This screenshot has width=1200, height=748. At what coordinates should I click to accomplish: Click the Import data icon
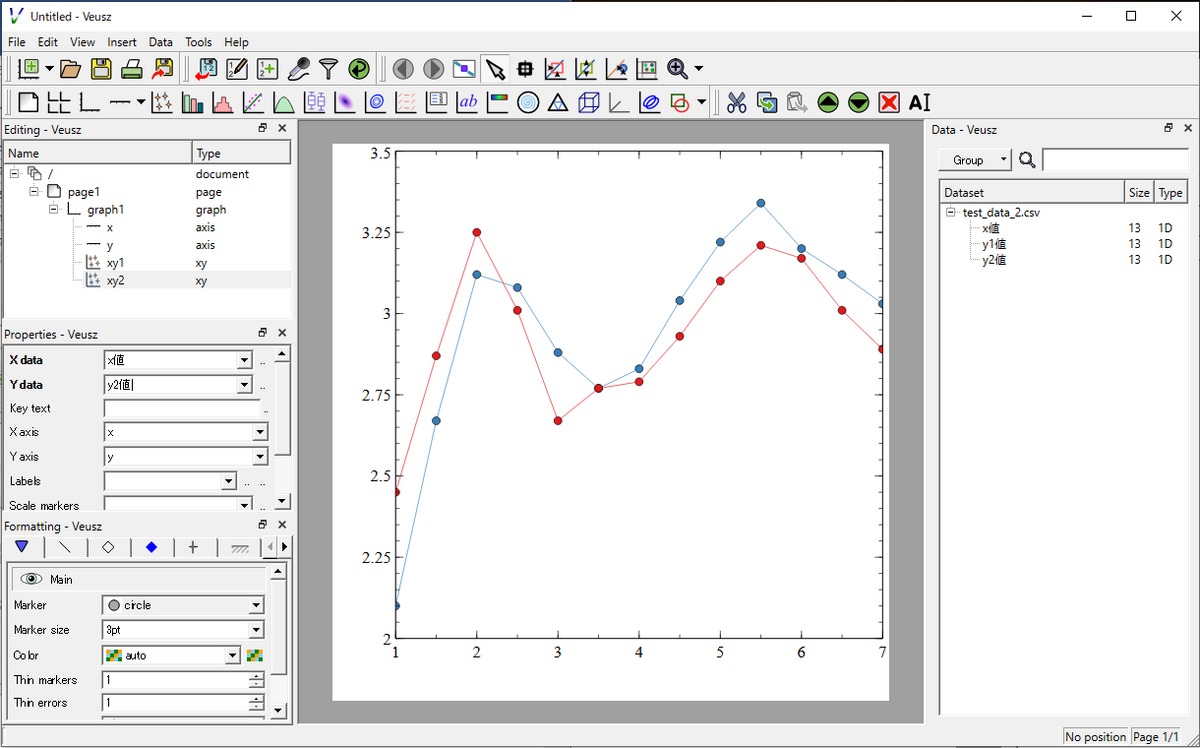point(207,69)
